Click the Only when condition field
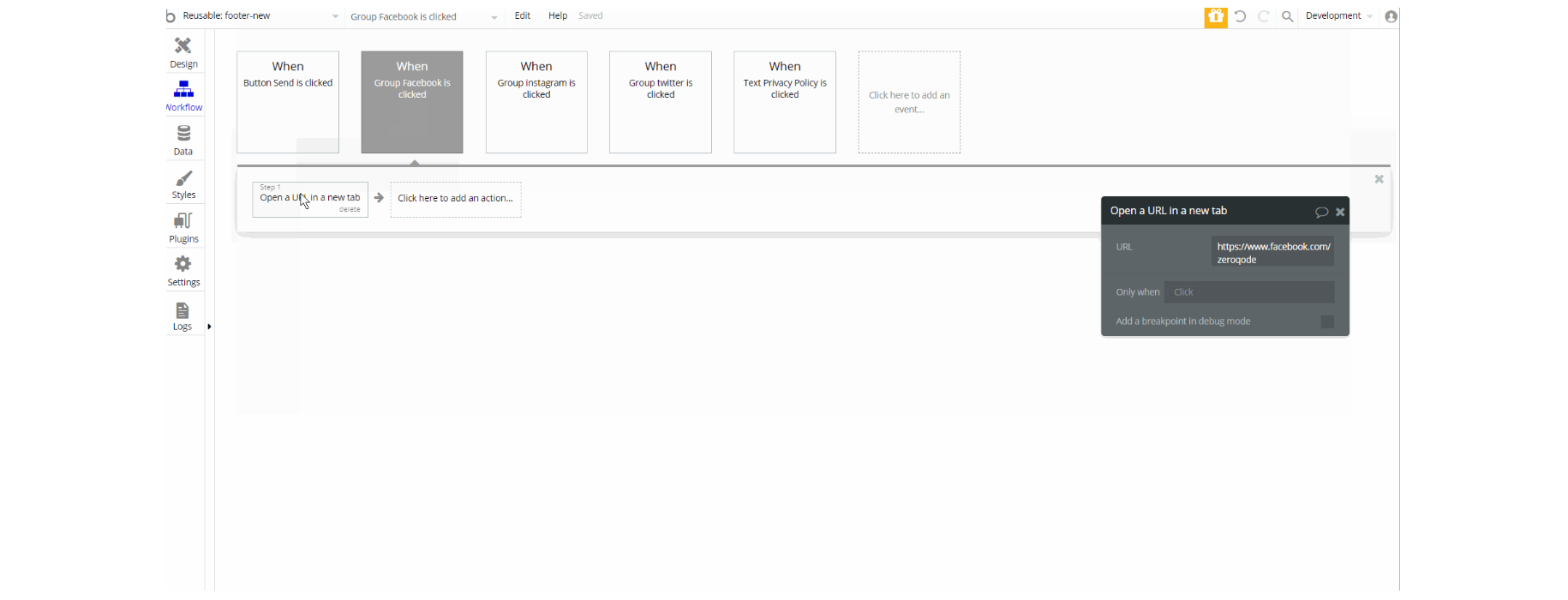The height and width of the screenshot is (600, 1568). tap(1249, 292)
